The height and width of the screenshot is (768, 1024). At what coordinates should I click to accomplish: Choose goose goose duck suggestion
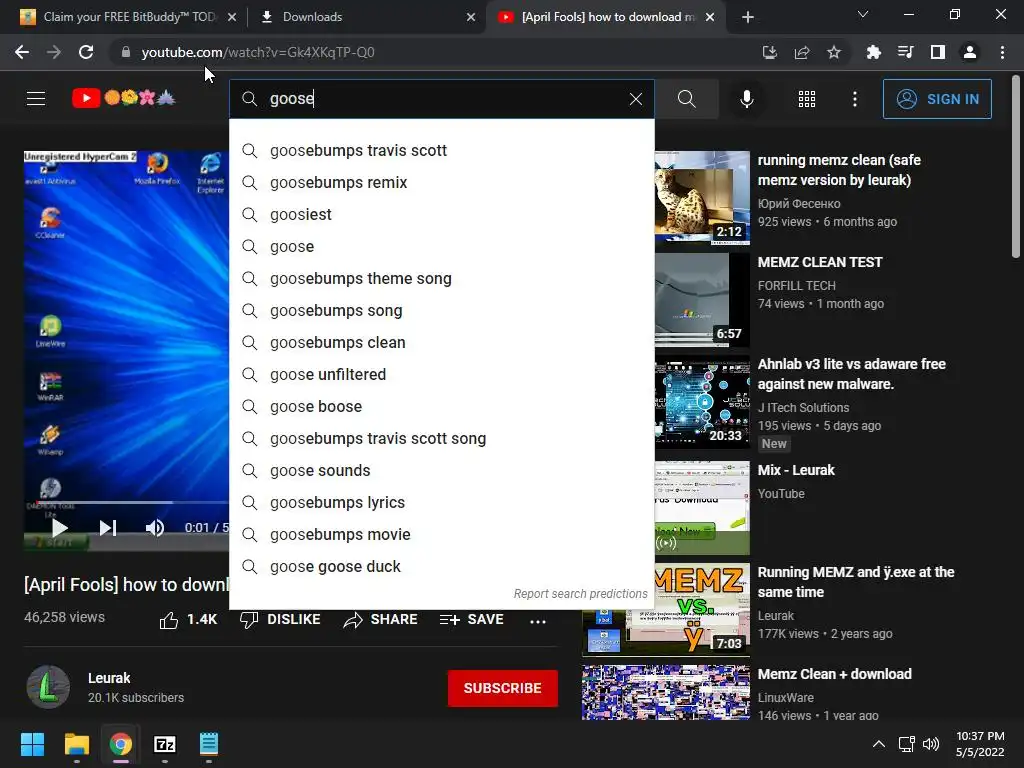442,566
